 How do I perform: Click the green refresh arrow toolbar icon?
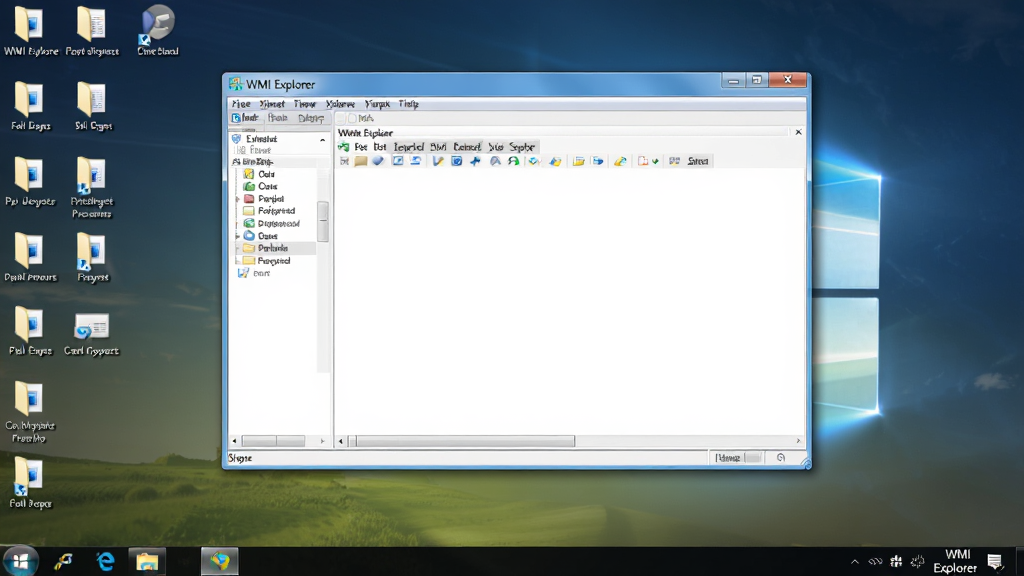(x=514, y=161)
